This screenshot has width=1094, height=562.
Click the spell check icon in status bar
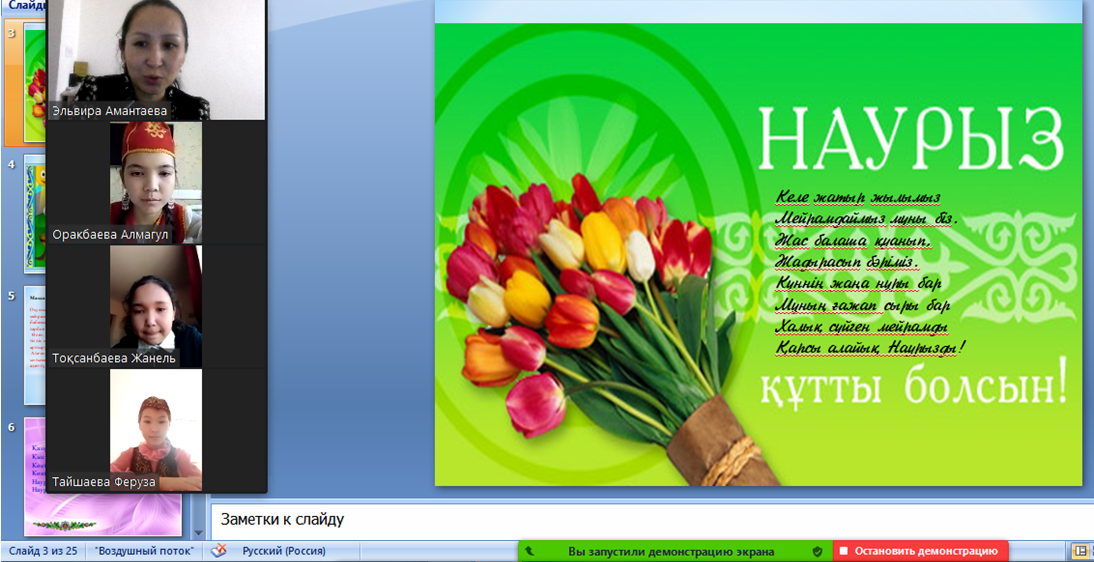pyautogui.click(x=220, y=551)
